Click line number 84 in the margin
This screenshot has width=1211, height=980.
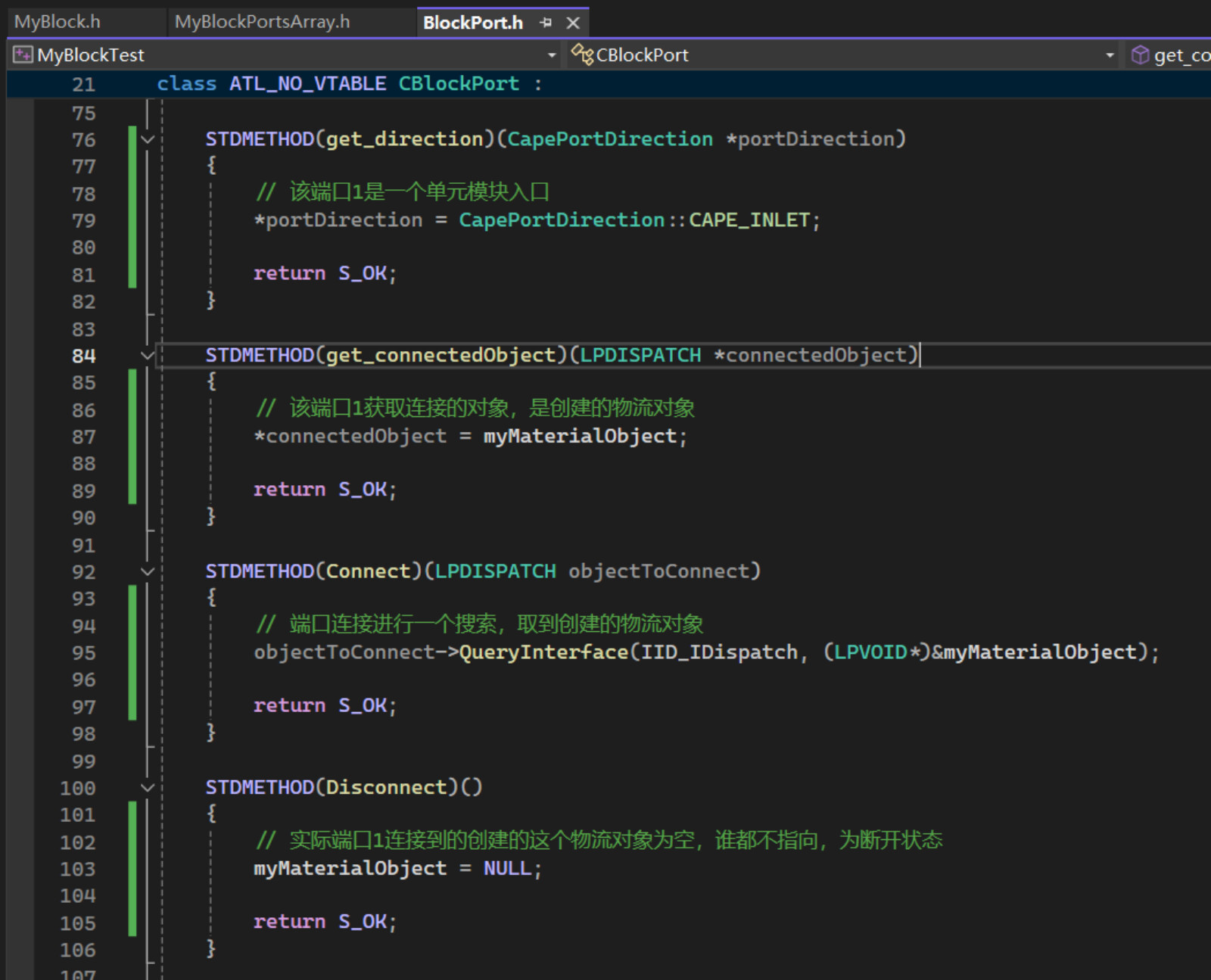84,356
